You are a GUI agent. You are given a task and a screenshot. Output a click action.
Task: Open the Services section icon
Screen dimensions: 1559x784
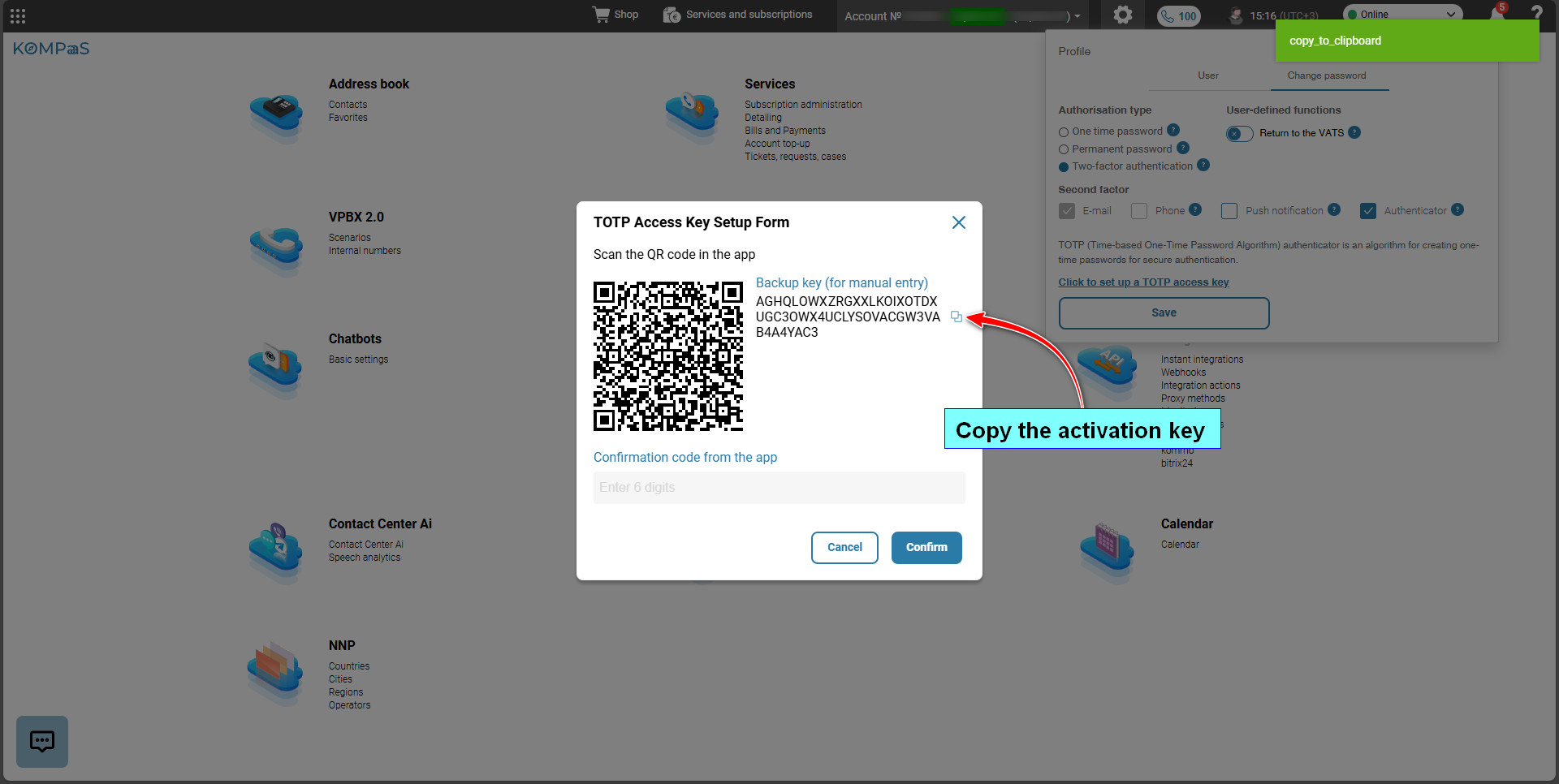pyautogui.click(x=692, y=116)
